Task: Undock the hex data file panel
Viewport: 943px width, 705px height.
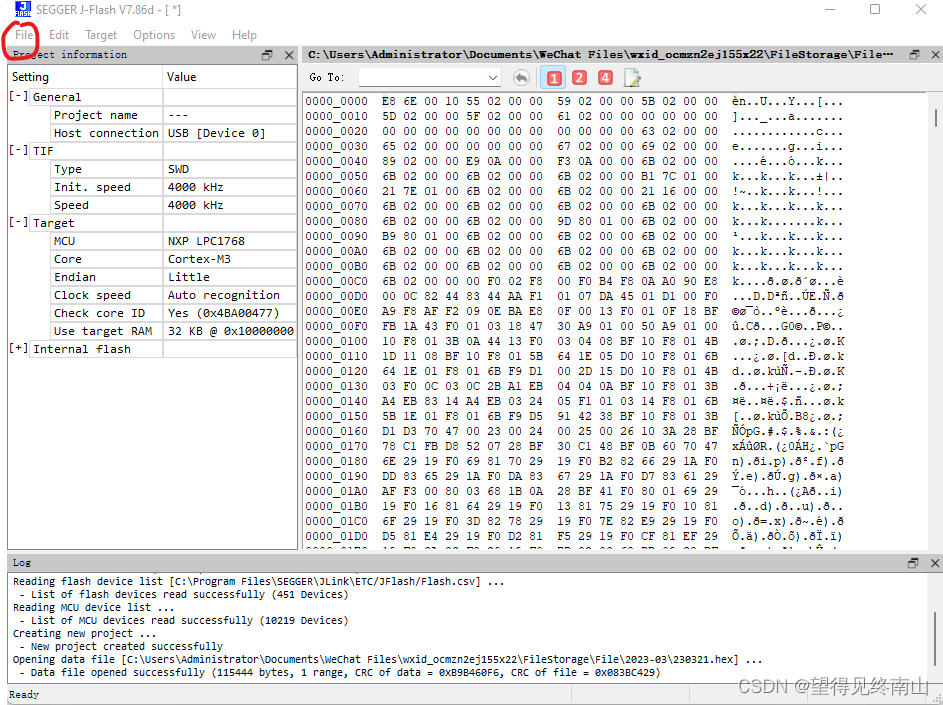Action: click(914, 55)
